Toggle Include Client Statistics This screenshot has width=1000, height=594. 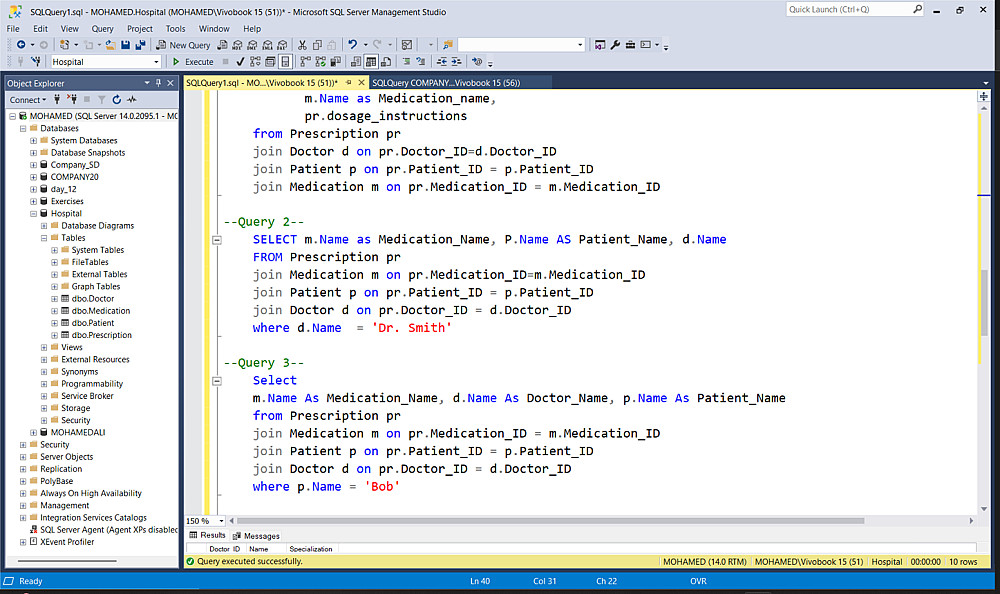point(335,62)
